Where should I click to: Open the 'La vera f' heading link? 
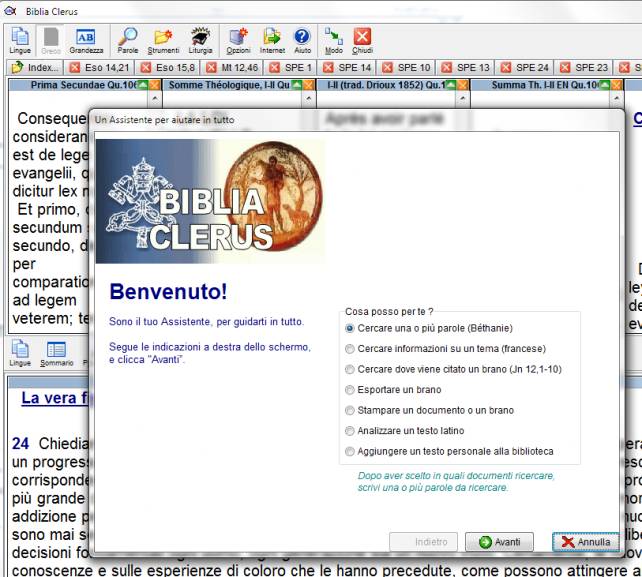[54, 398]
